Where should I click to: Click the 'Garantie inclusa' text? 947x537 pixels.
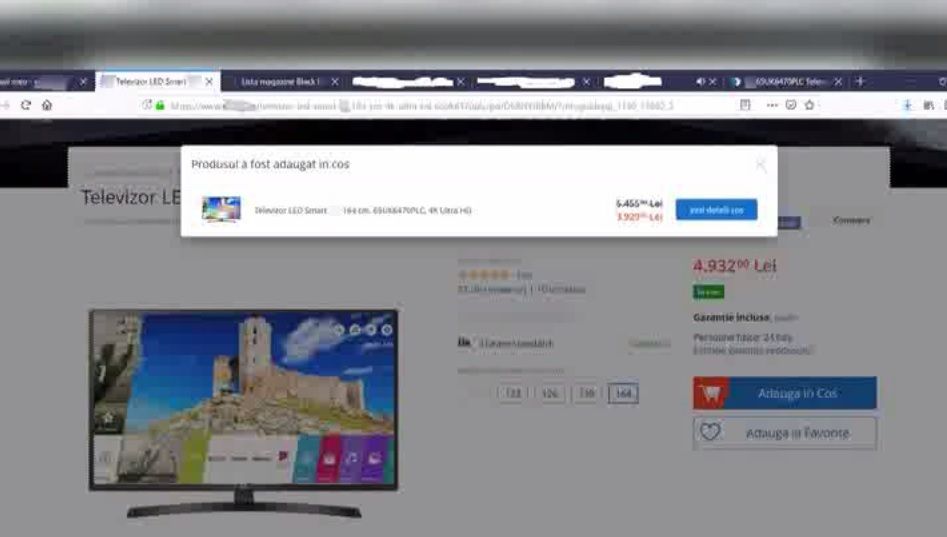pos(731,317)
